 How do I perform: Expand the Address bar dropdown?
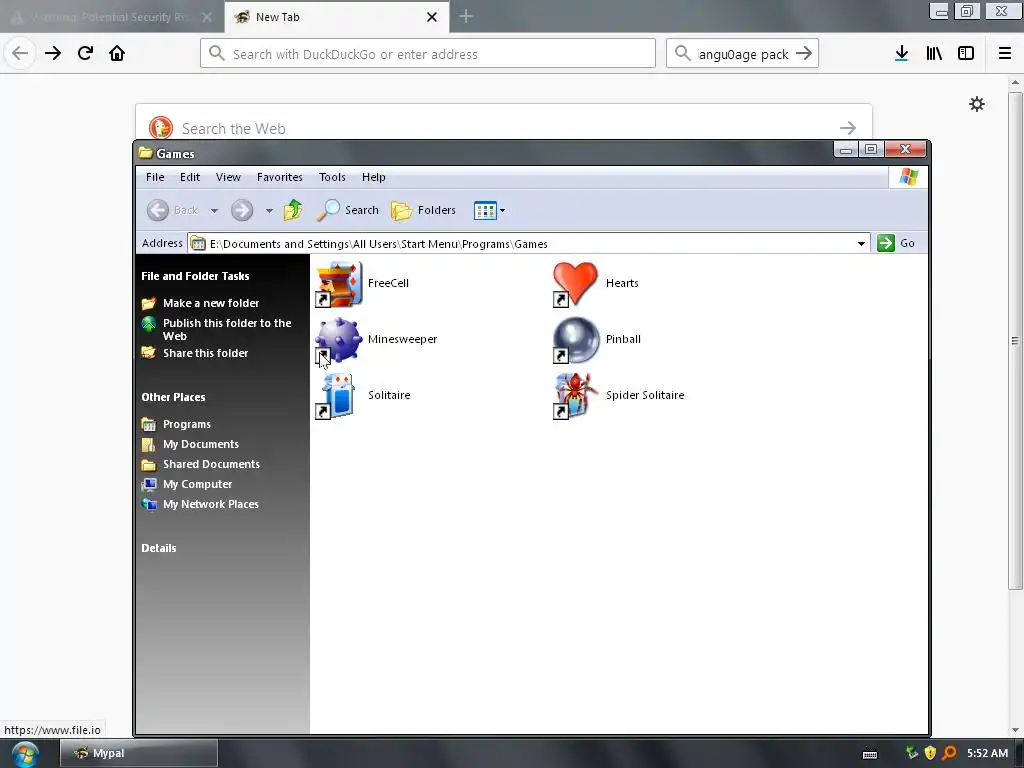[x=861, y=244]
